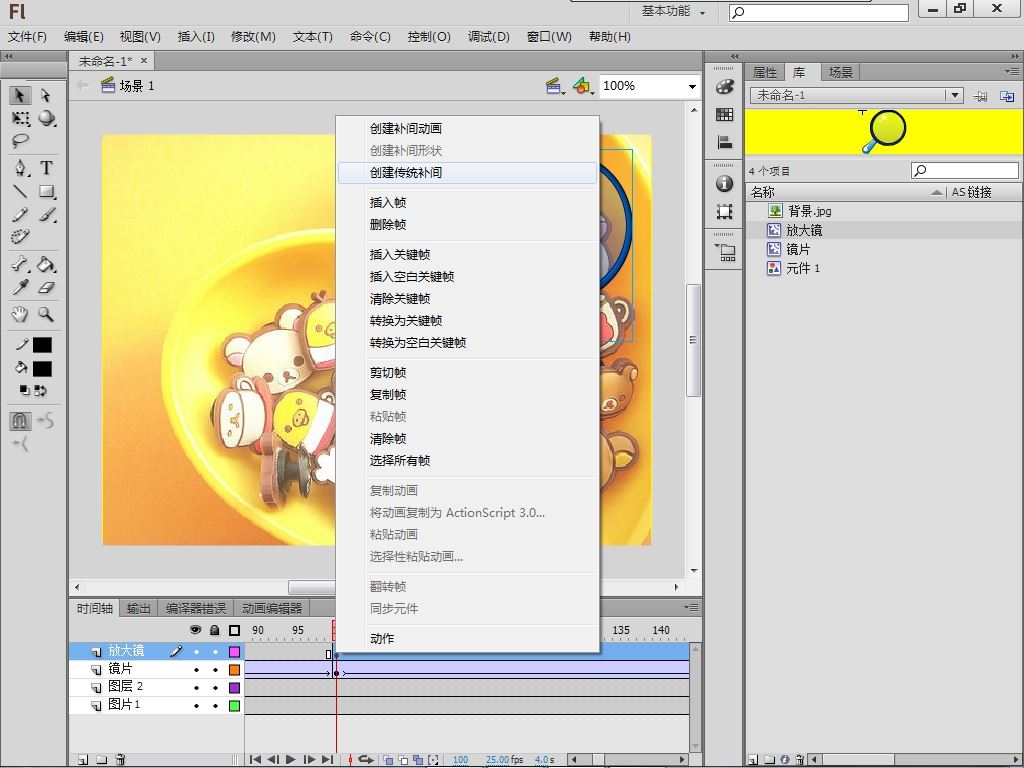The image size is (1024, 768).
Task: Open the Edit Symbols dropdown
Action: 583,86
